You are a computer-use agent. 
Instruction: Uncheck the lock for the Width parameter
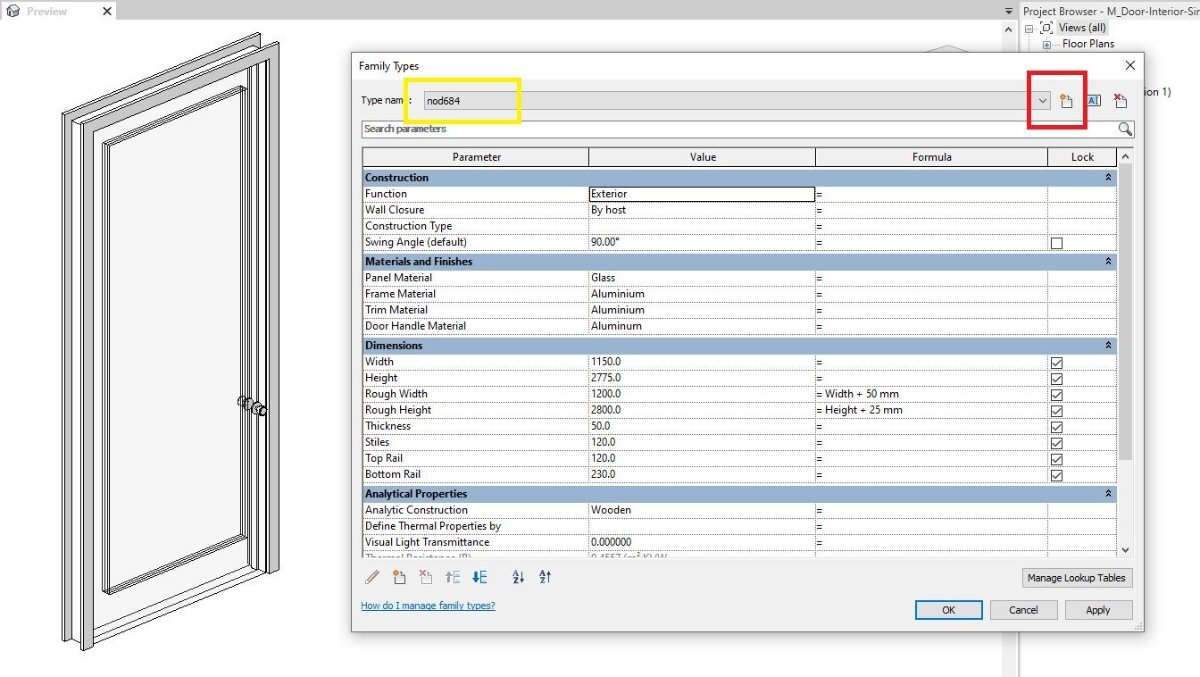pyautogui.click(x=1057, y=363)
